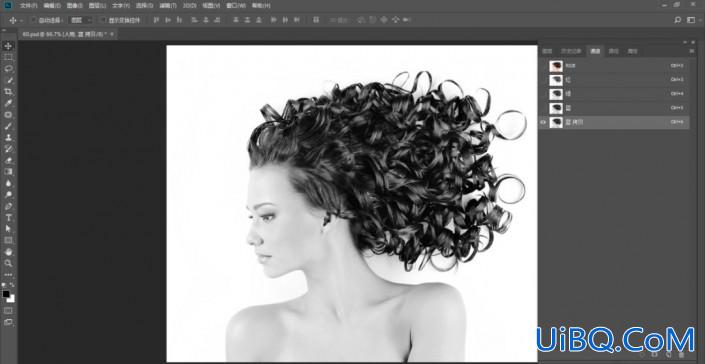The image size is (705, 364).
Task: Select the Rectangle shape tool
Action: [x=9, y=240]
